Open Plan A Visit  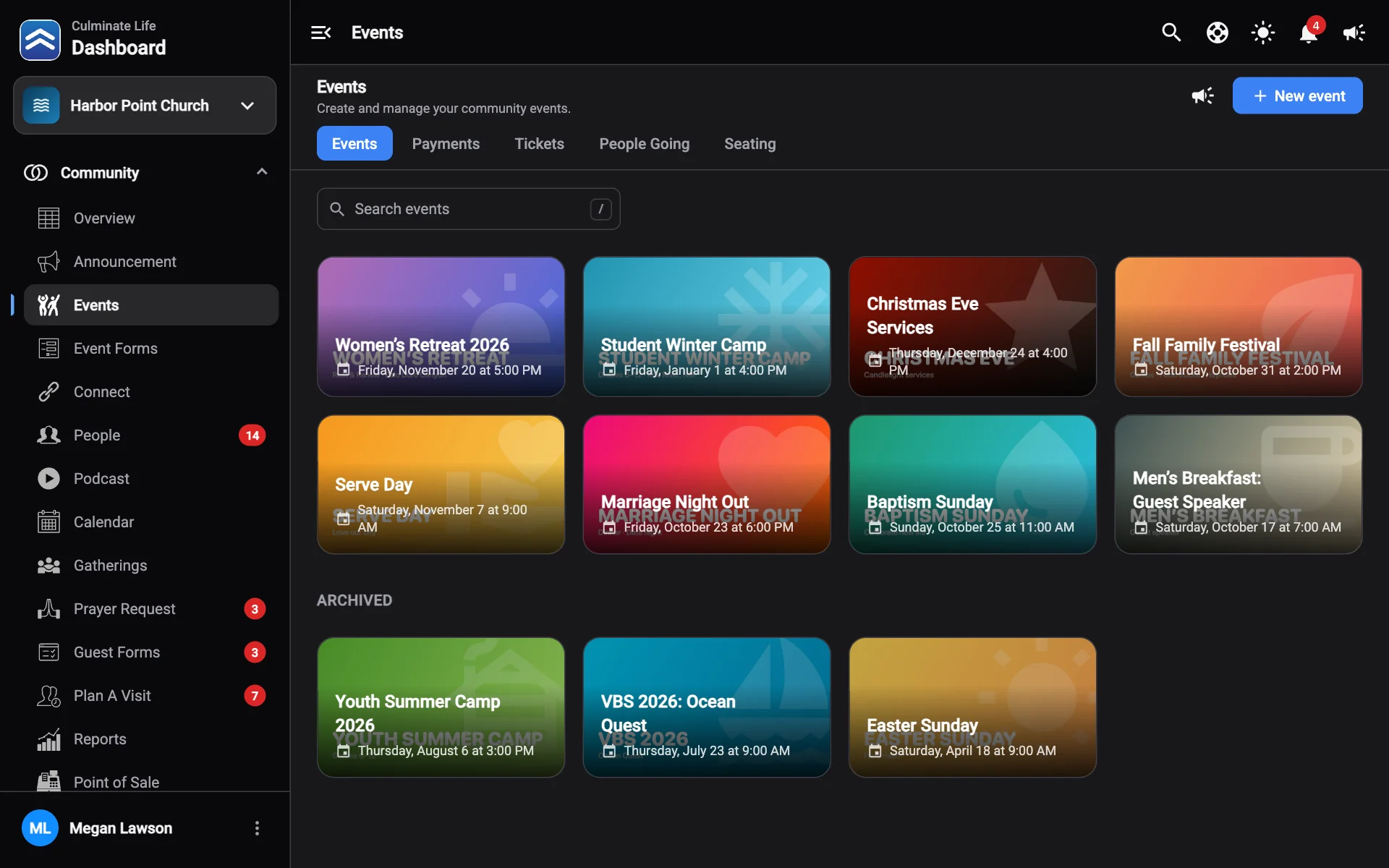[151, 695]
